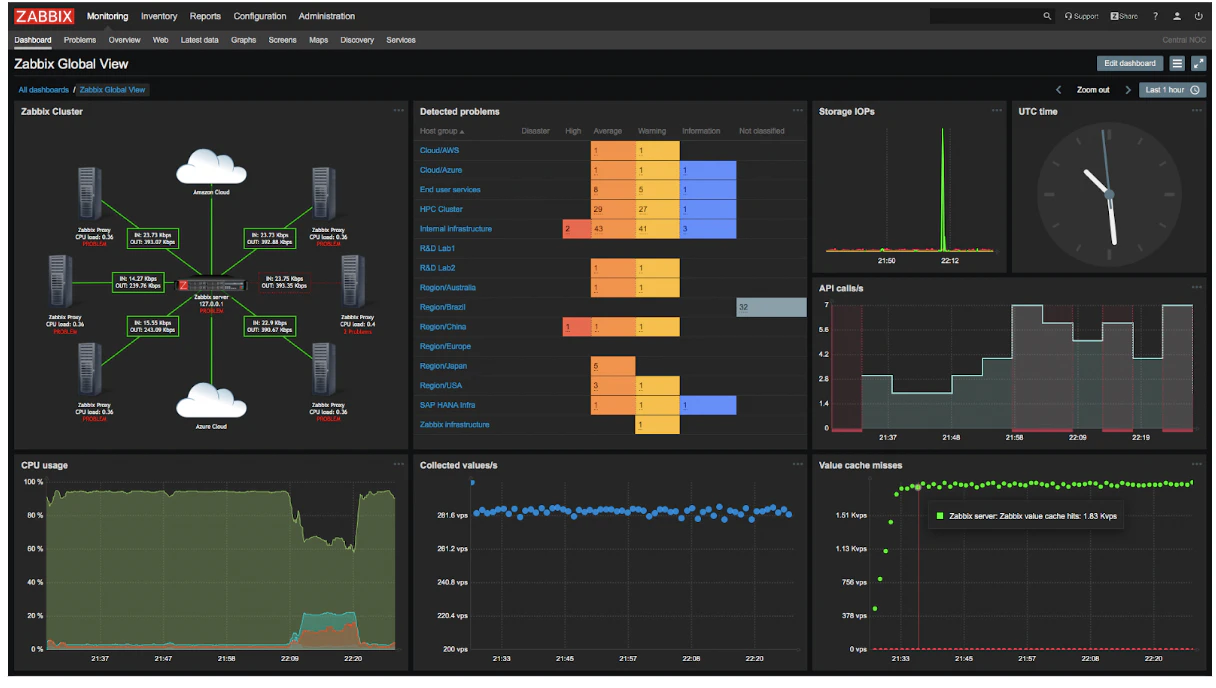Open the Configuration menu
Screen dimensions: 1216x688
tap(260, 16)
